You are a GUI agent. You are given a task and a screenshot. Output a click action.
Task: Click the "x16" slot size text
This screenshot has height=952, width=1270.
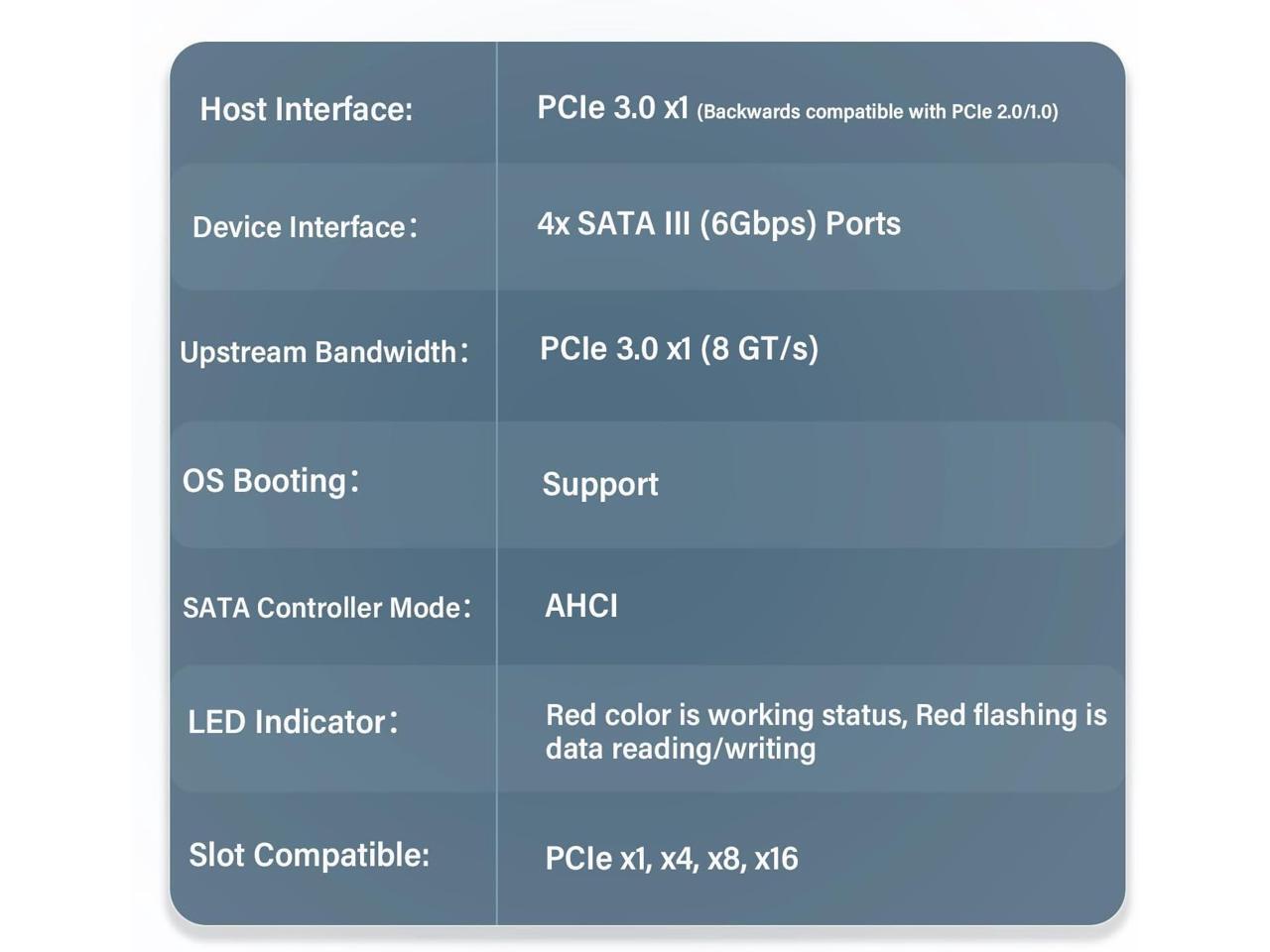776,859
